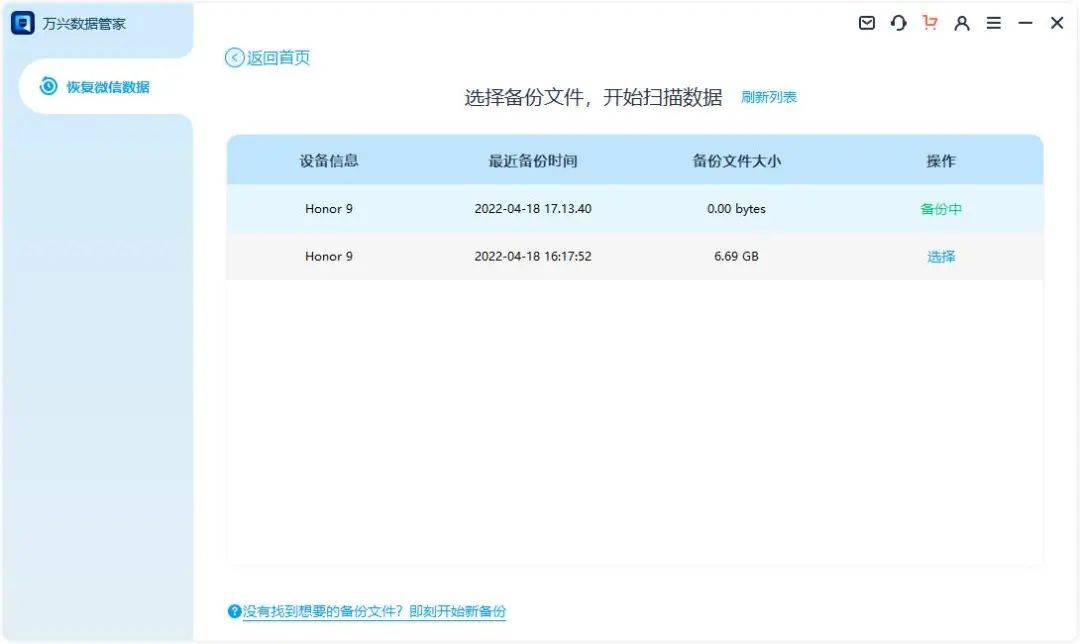This screenshot has height=644, width=1080.
Task: Go back via 返回首页 link
Action: pyautogui.click(x=278, y=57)
